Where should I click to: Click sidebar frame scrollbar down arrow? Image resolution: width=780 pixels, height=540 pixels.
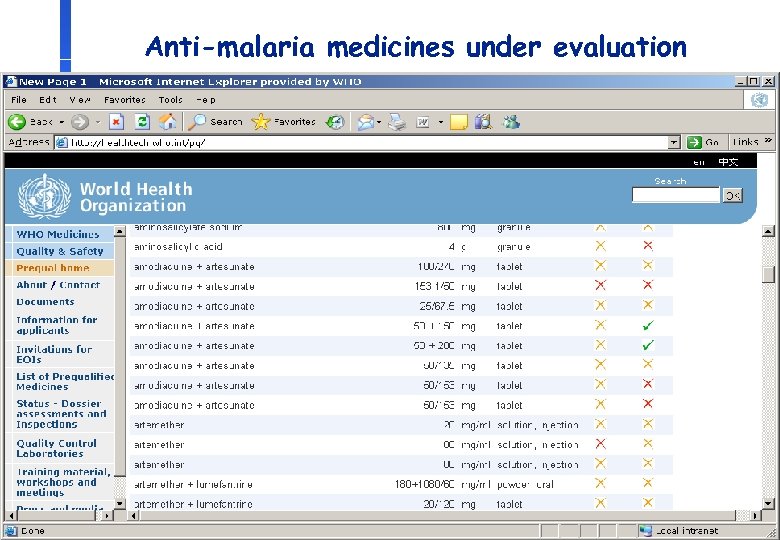(119, 503)
